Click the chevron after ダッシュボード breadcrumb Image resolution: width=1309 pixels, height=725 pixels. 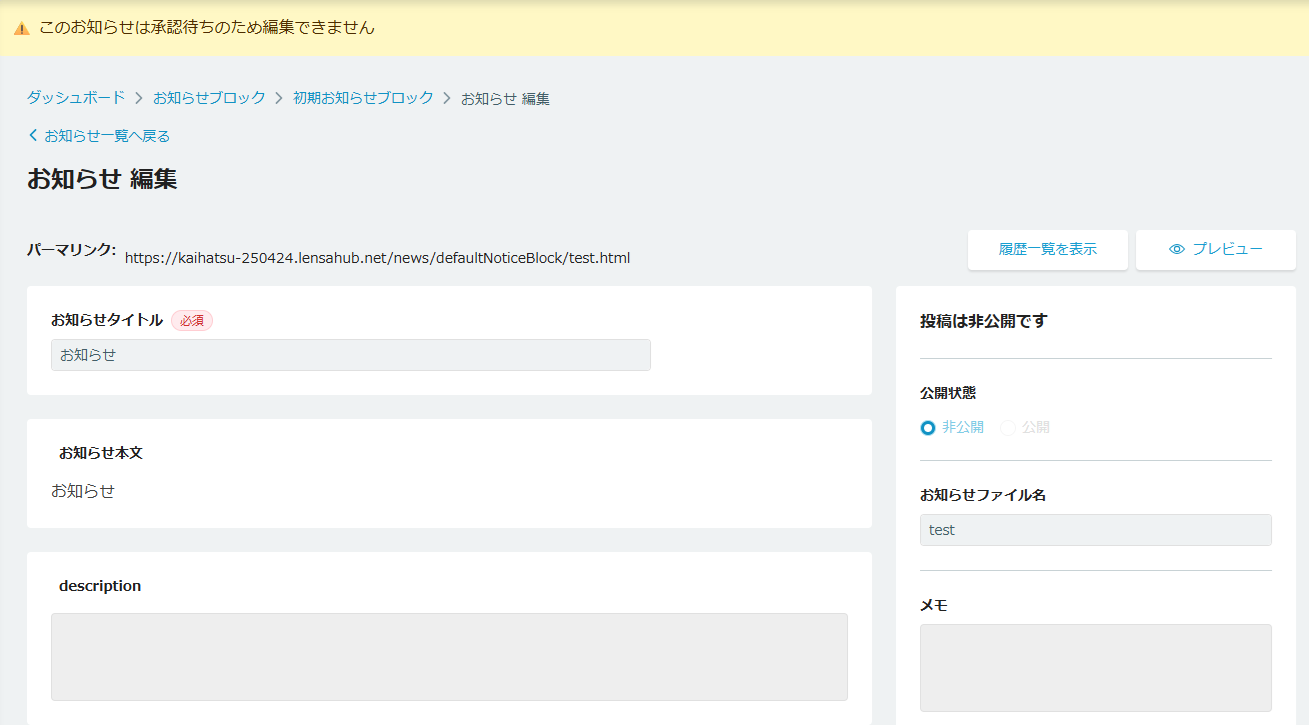click(x=139, y=98)
